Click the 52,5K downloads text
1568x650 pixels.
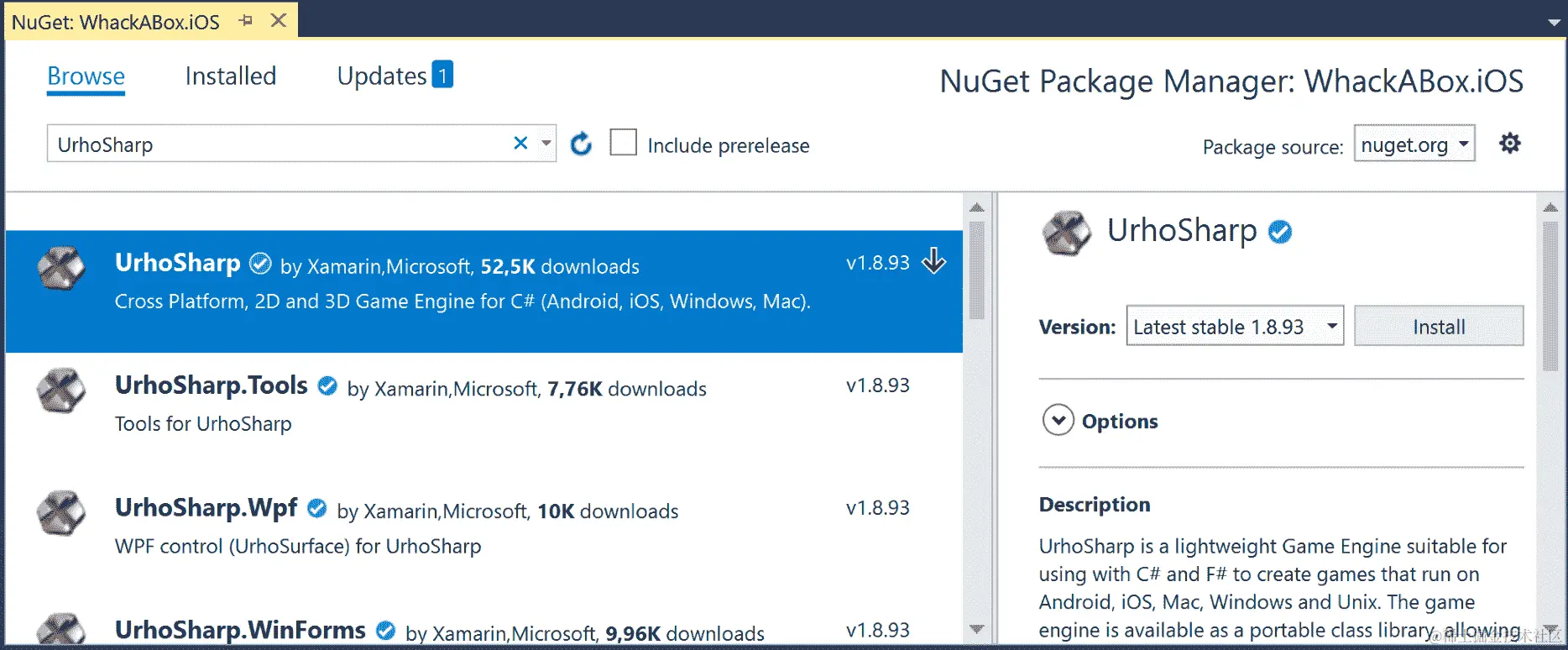560,267
